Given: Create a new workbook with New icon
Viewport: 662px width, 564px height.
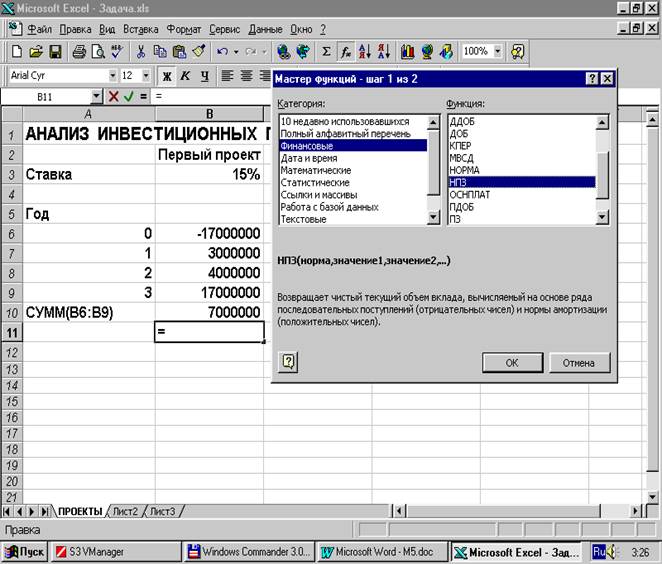Looking at the screenshot, I should pyautogui.click(x=16, y=52).
